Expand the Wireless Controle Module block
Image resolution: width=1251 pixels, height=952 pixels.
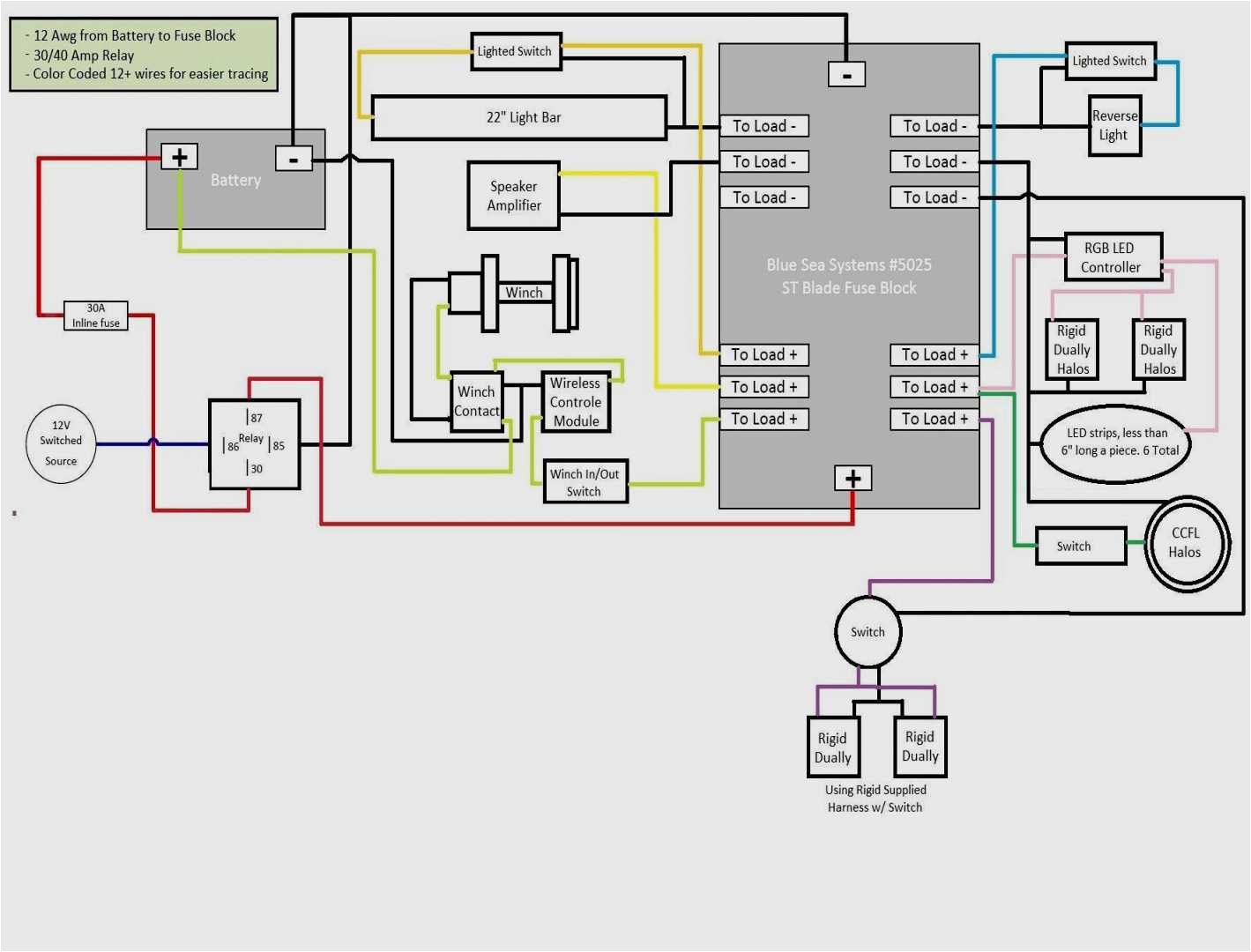click(x=575, y=401)
